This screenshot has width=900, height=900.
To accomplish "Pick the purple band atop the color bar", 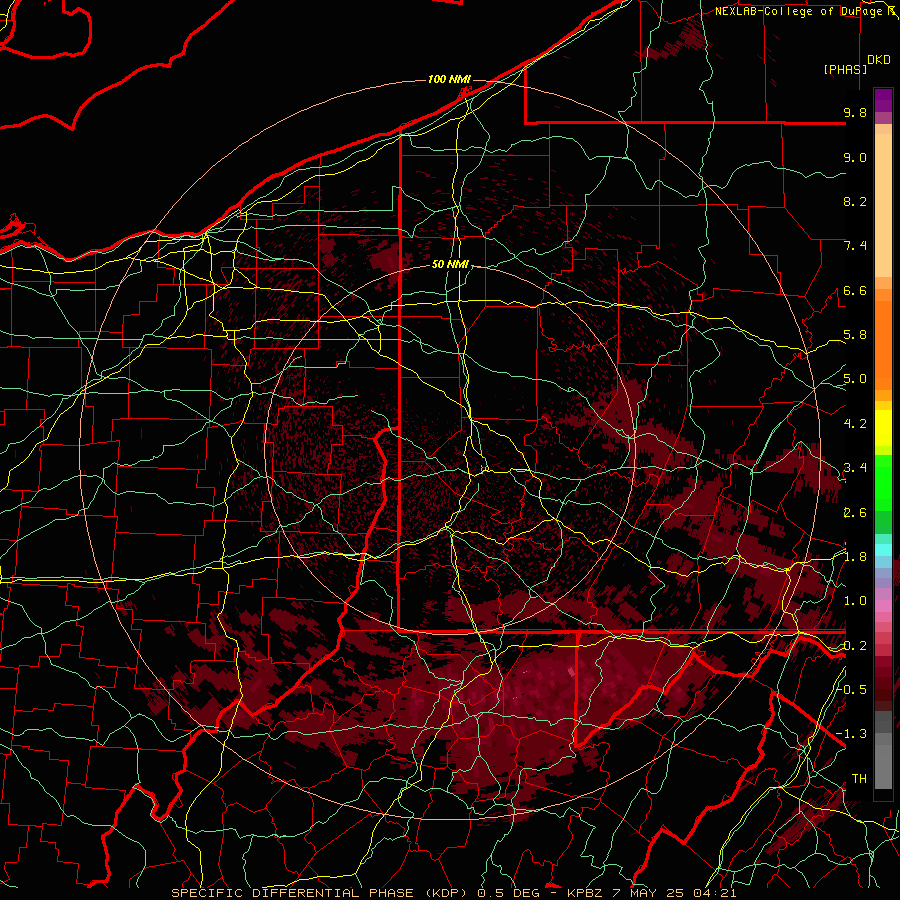I will [883, 100].
